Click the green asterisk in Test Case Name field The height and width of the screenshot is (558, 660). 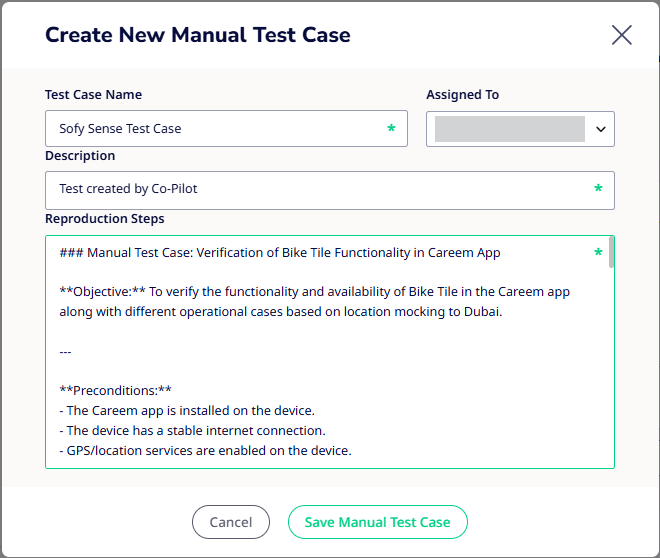[391, 128]
